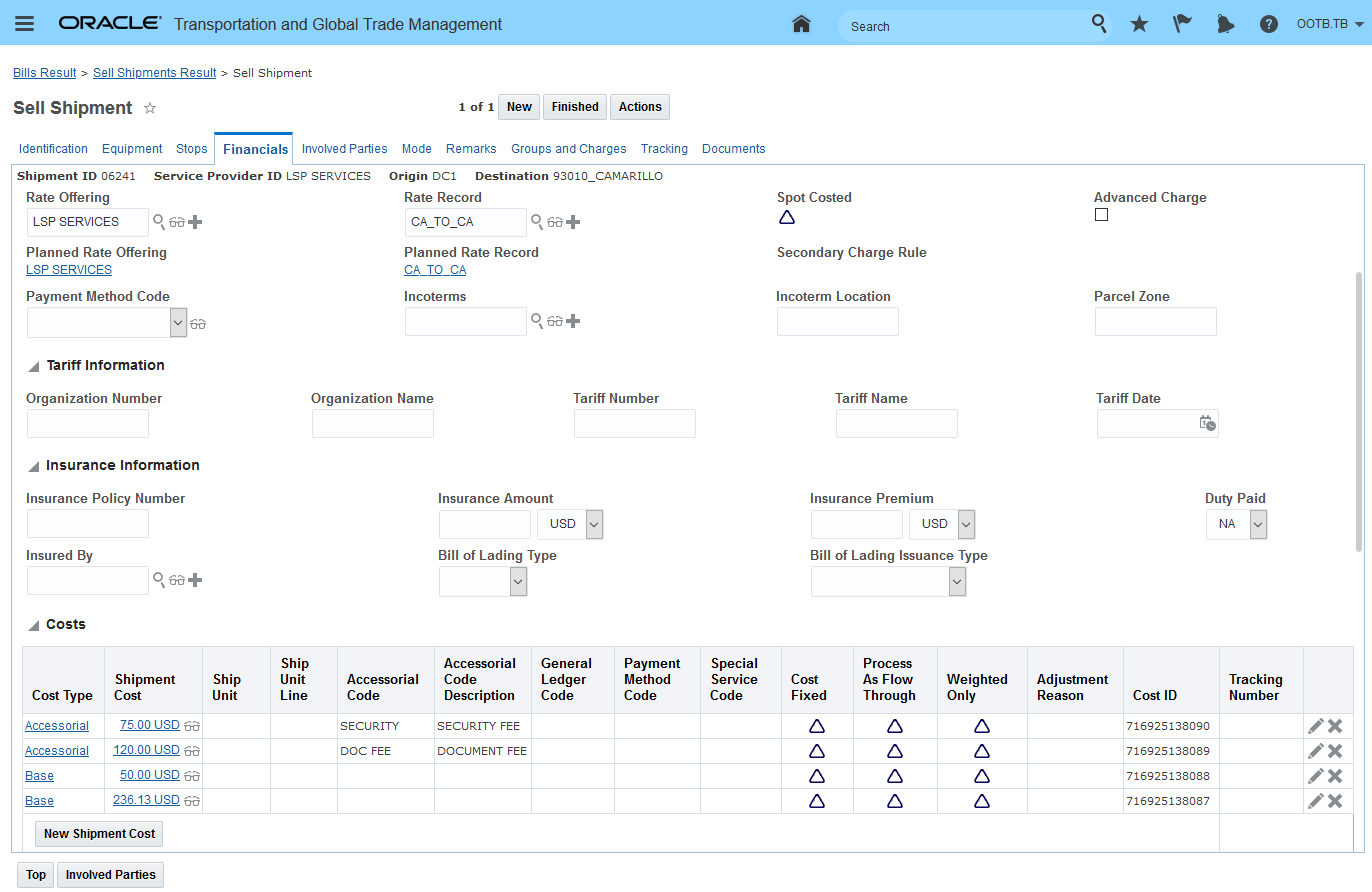The image size is (1372, 892).
Task: Delete the 236.13 USD Base cost row
Action: (x=1334, y=801)
